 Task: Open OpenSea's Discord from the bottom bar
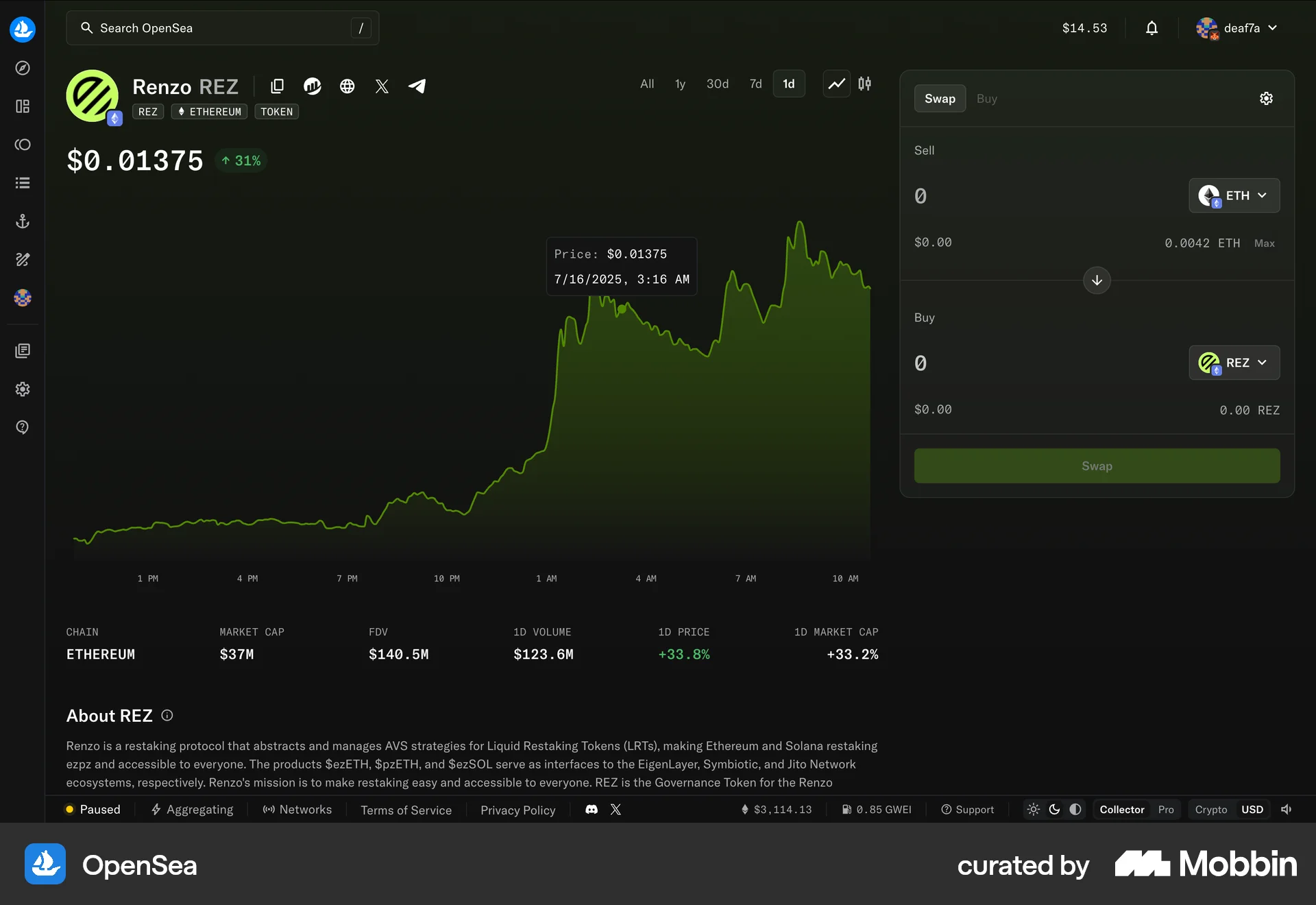coord(590,810)
